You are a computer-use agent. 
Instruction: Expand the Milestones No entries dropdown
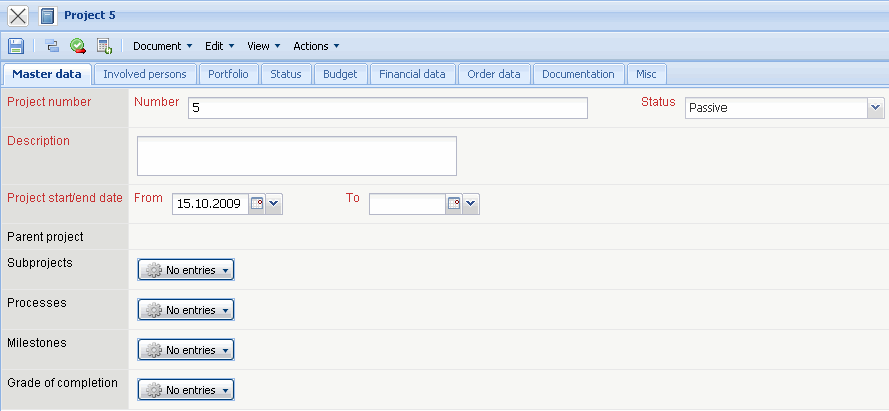pyautogui.click(x=186, y=350)
